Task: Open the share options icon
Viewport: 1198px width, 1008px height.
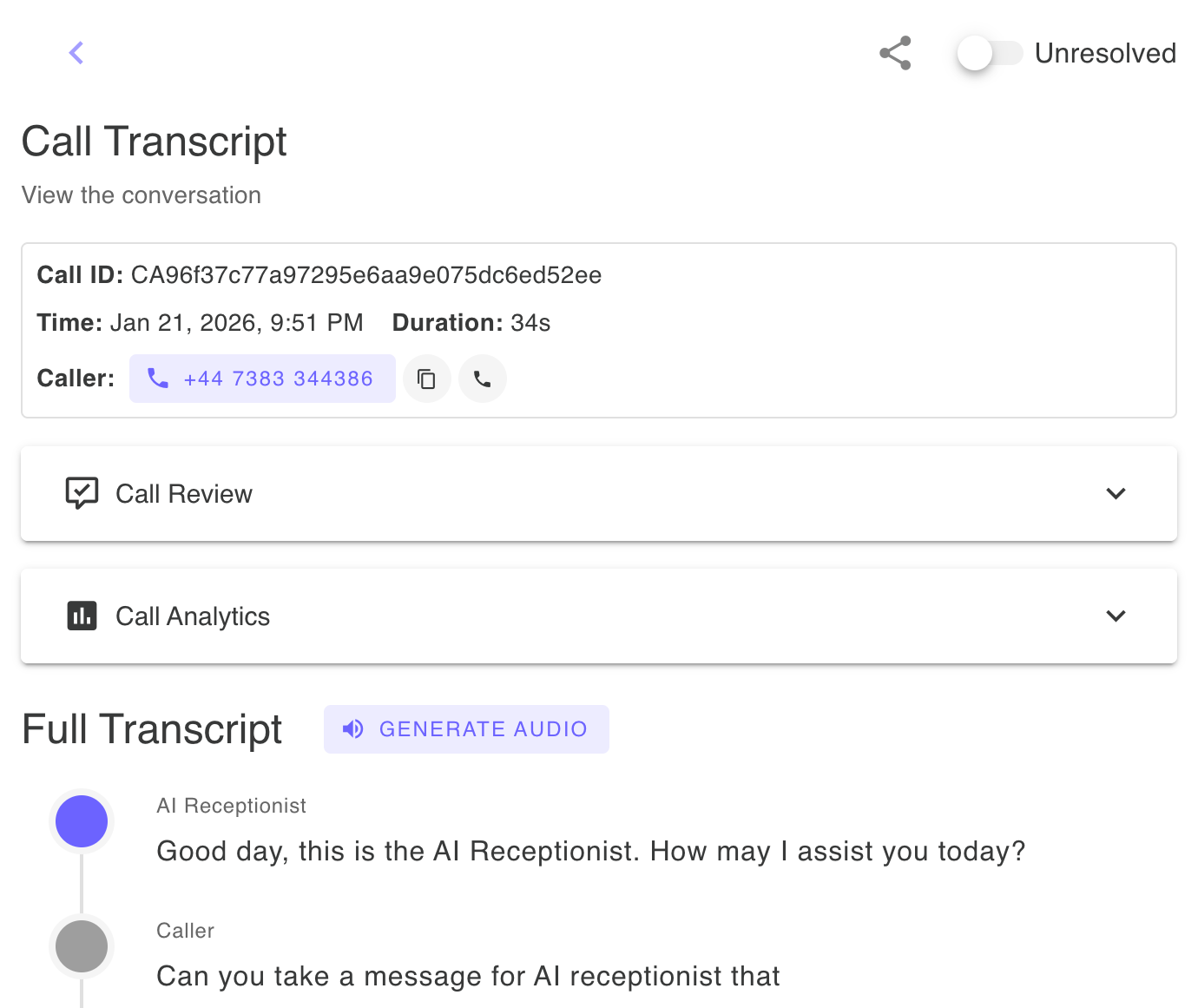Action: tap(895, 53)
